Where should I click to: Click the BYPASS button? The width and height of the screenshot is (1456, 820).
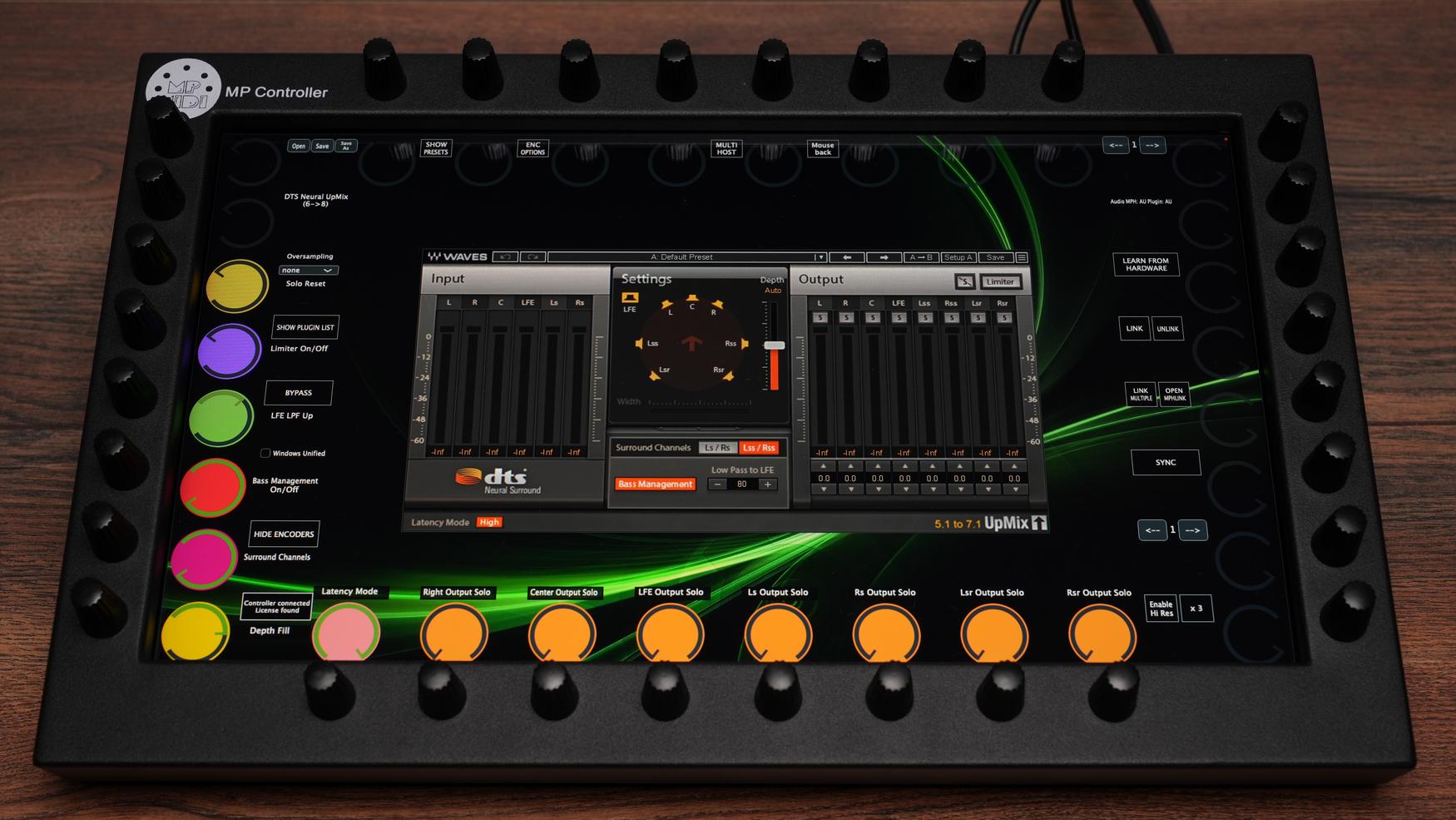[x=298, y=393]
